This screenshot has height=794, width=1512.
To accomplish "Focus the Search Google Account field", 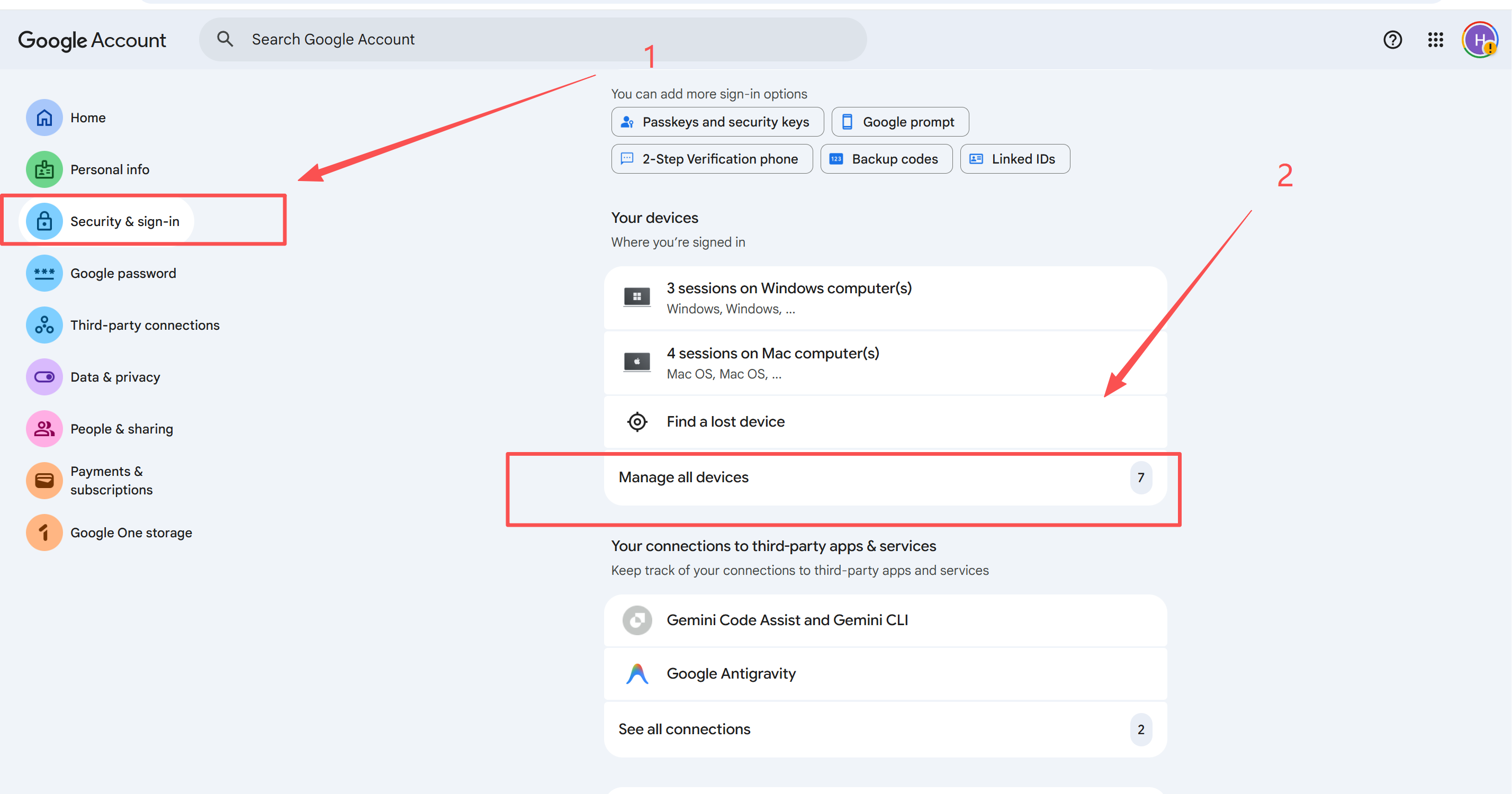I will (533, 39).
